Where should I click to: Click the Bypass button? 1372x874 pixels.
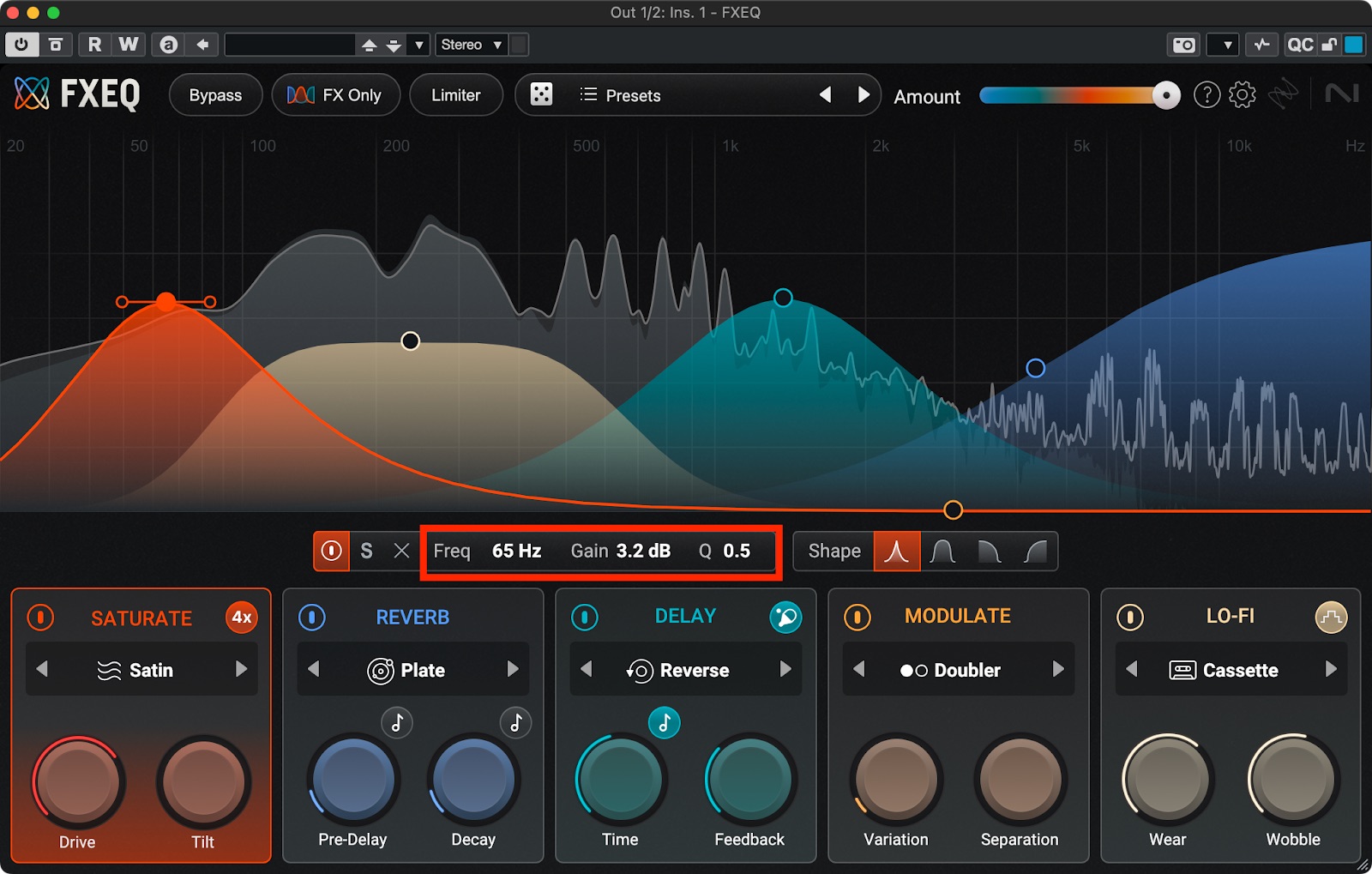pos(215,95)
